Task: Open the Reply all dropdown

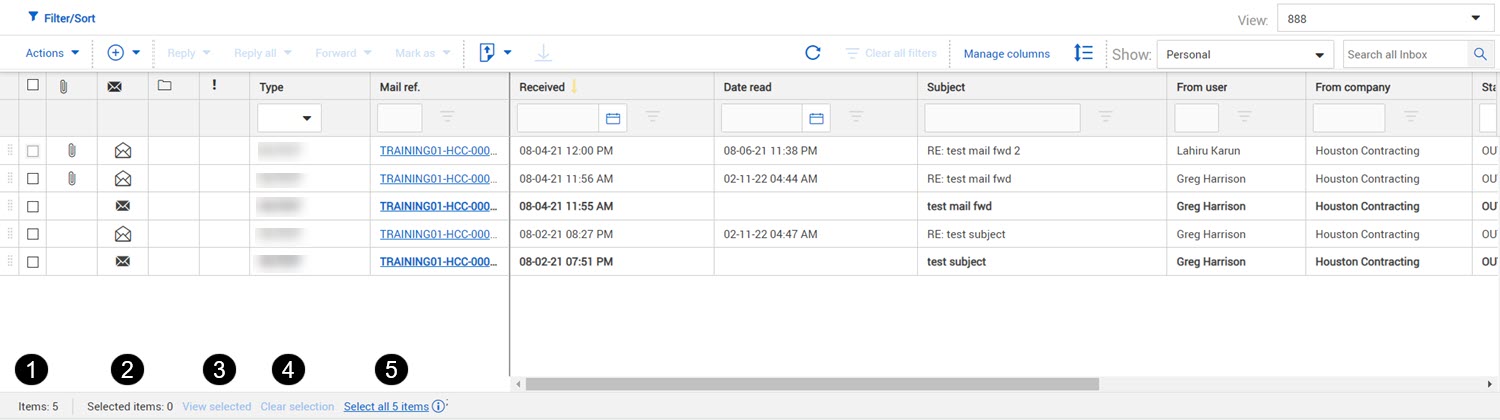Action: click(x=262, y=53)
